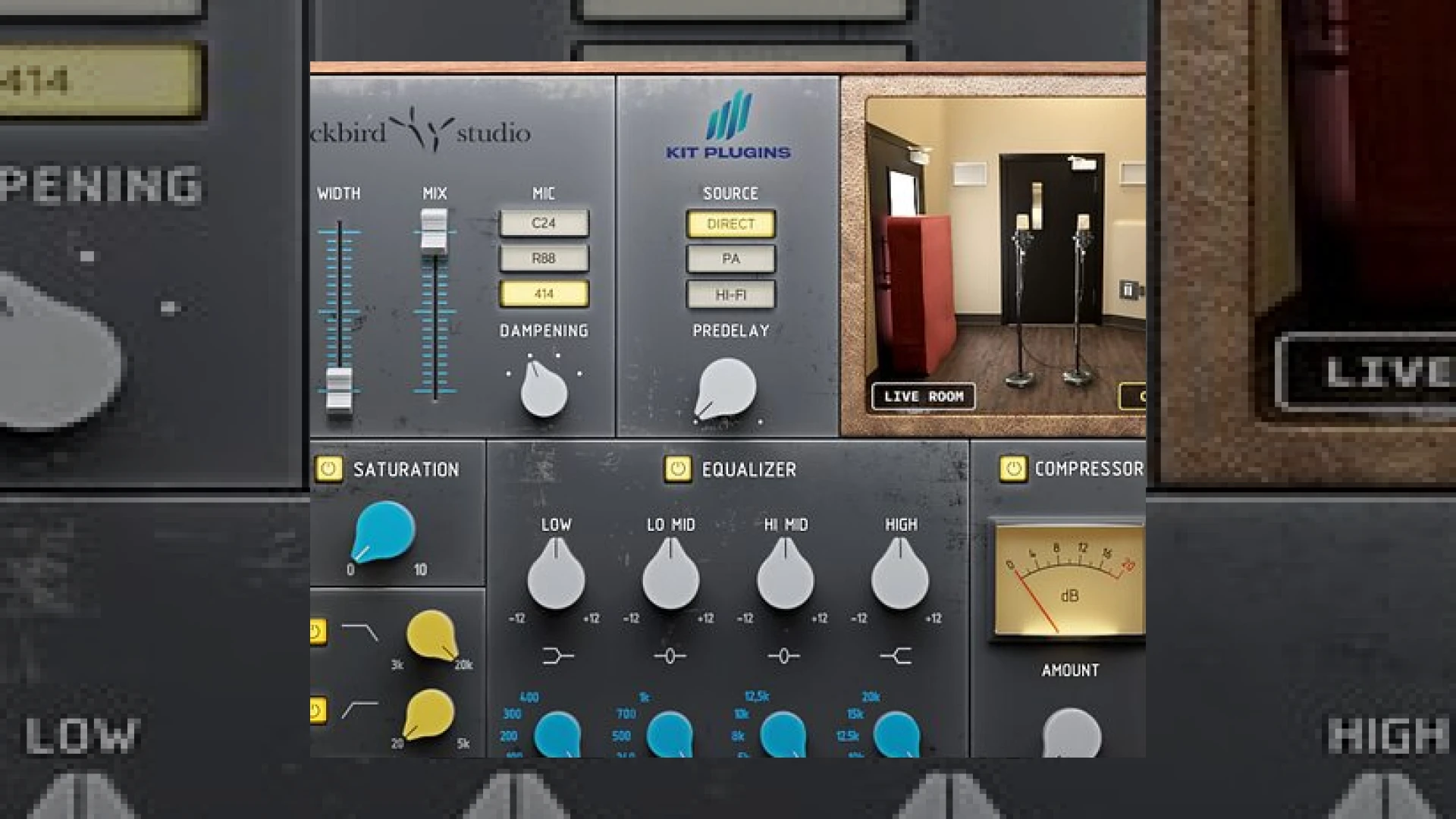
Task: Click the Predelay knob
Action: tap(726, 388)
